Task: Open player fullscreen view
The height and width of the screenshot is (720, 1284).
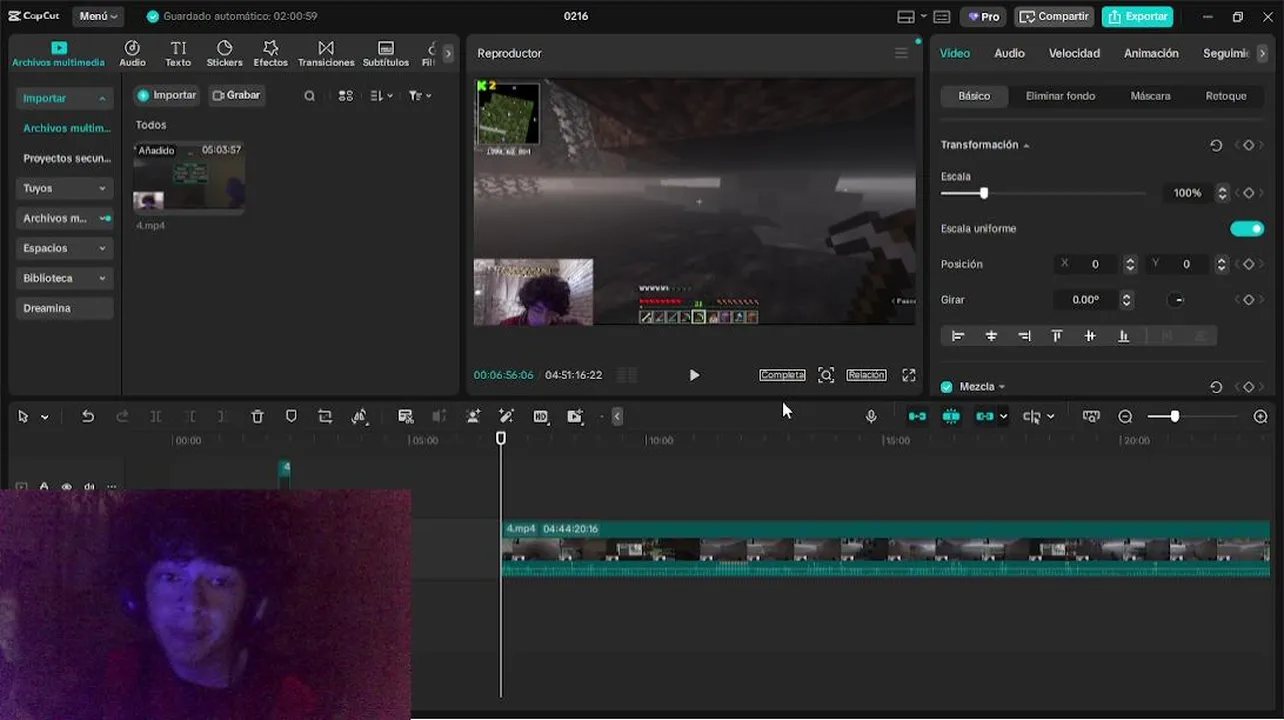Action: pos(909,375)
